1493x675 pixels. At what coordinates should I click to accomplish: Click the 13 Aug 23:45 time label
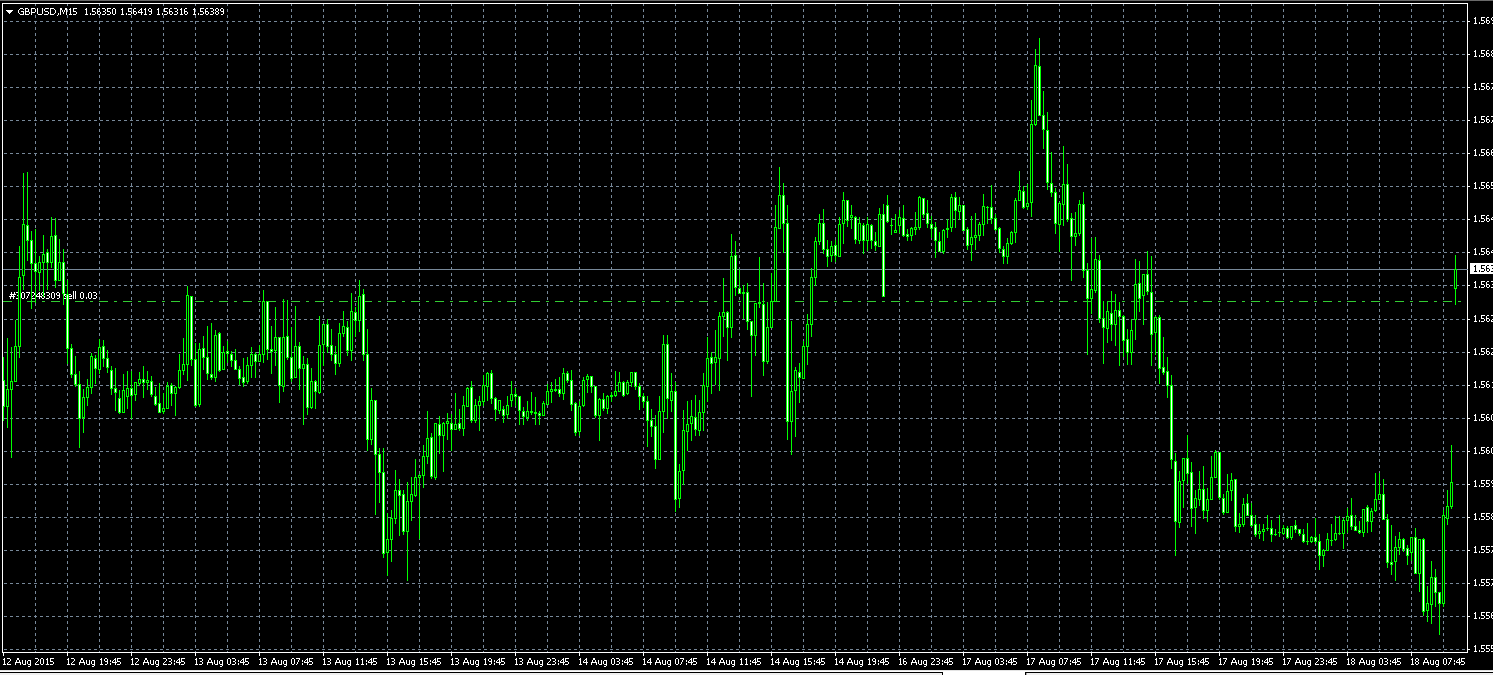tap(542, 662)
